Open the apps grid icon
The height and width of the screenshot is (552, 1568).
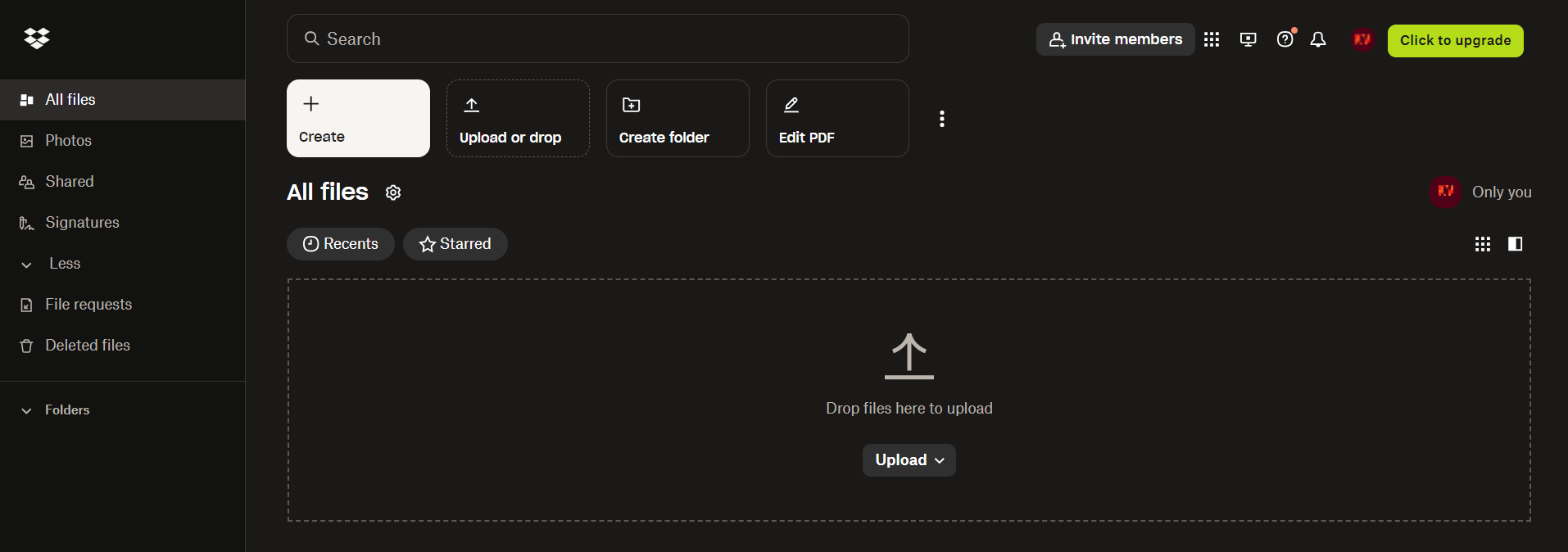tap(1212, 39)
